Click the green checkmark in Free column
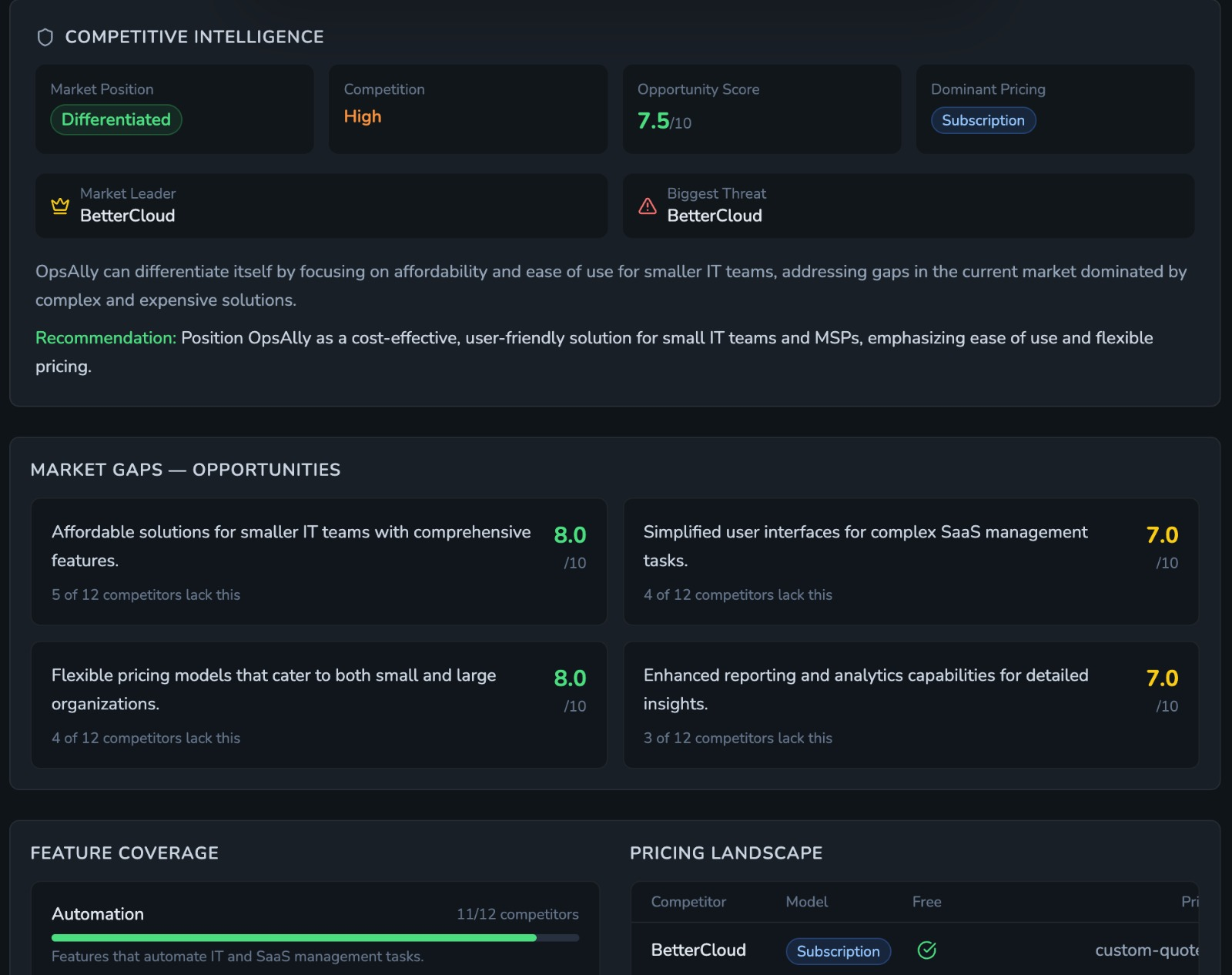 [926, 950]
